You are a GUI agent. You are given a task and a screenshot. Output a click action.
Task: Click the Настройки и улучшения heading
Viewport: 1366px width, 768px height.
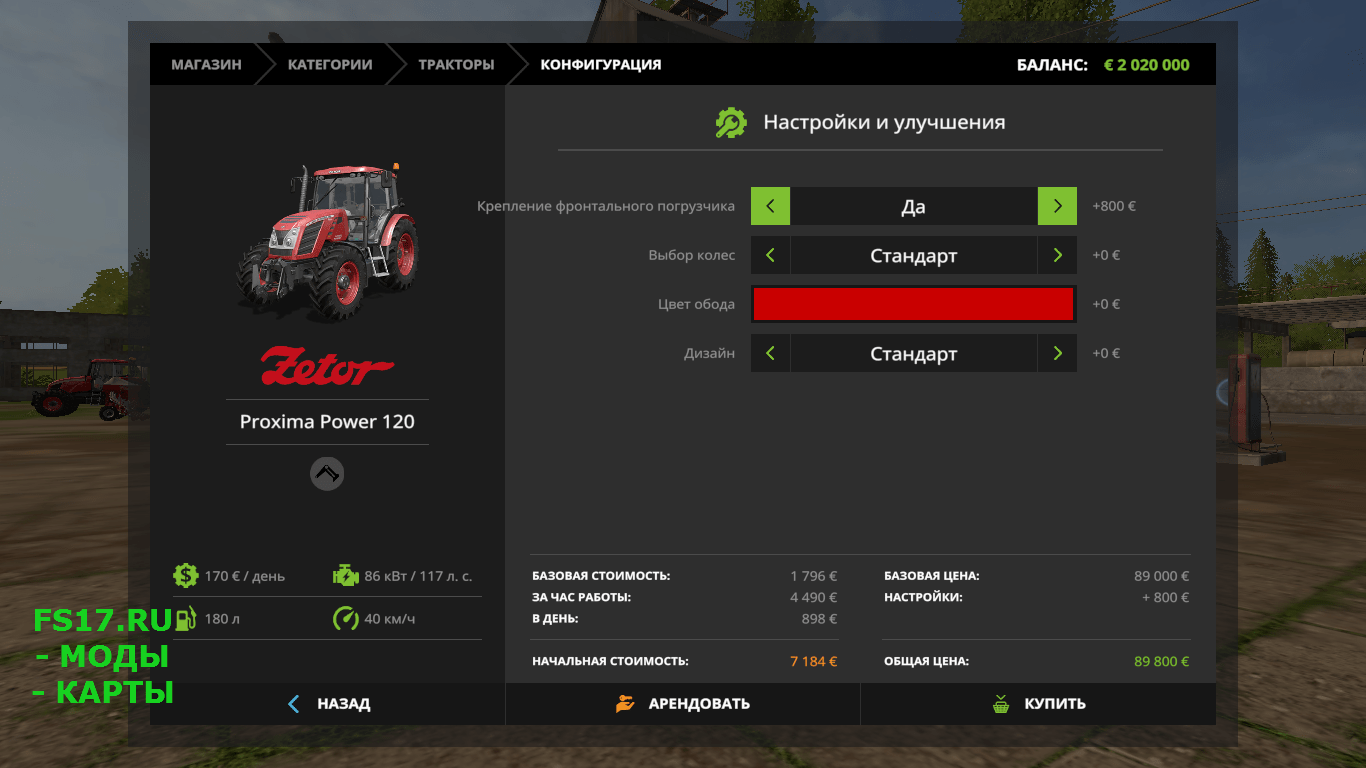coord(884,122)
